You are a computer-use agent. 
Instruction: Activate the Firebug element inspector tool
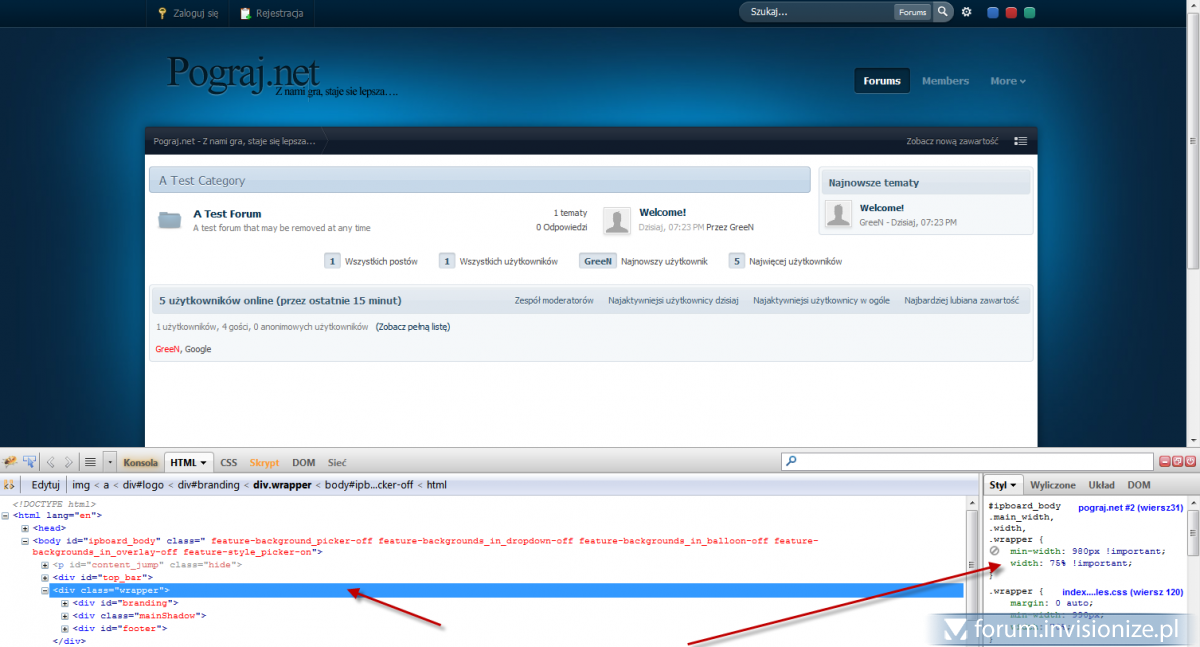[x=29, y=462]
